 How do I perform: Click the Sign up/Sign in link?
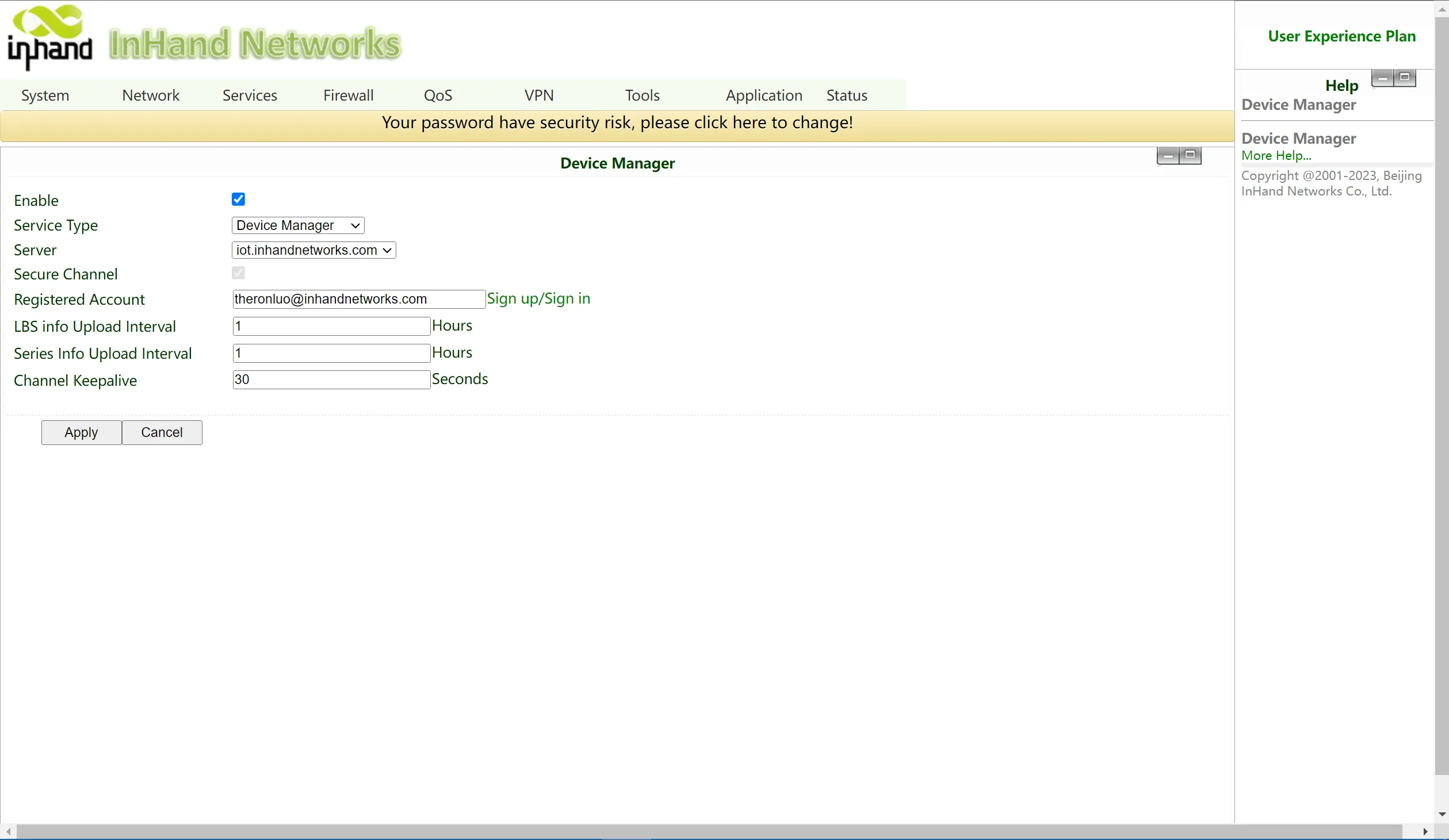pos(538,299)
